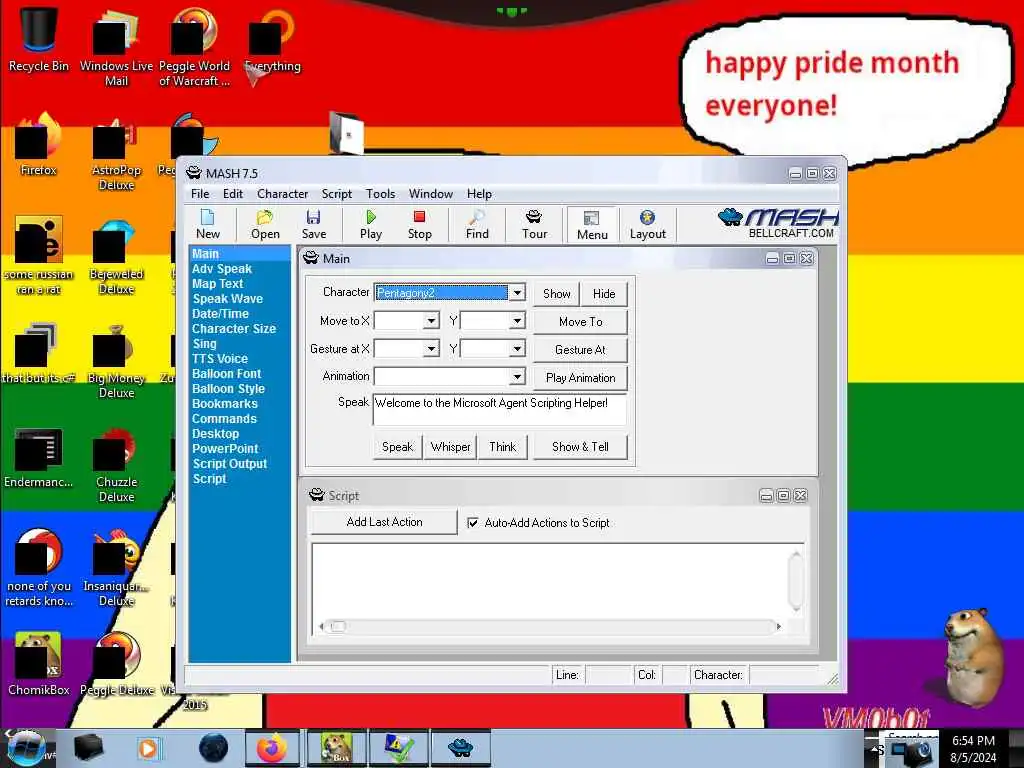Open the File menu
1024x768 pixels.
(x=200, y=194)
